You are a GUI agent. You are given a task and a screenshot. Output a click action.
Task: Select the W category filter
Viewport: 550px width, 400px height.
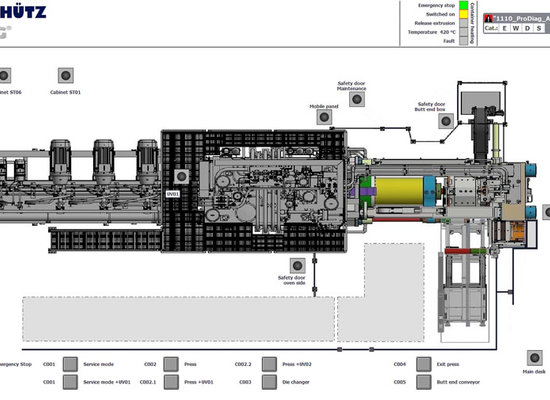tap(516, 28)
